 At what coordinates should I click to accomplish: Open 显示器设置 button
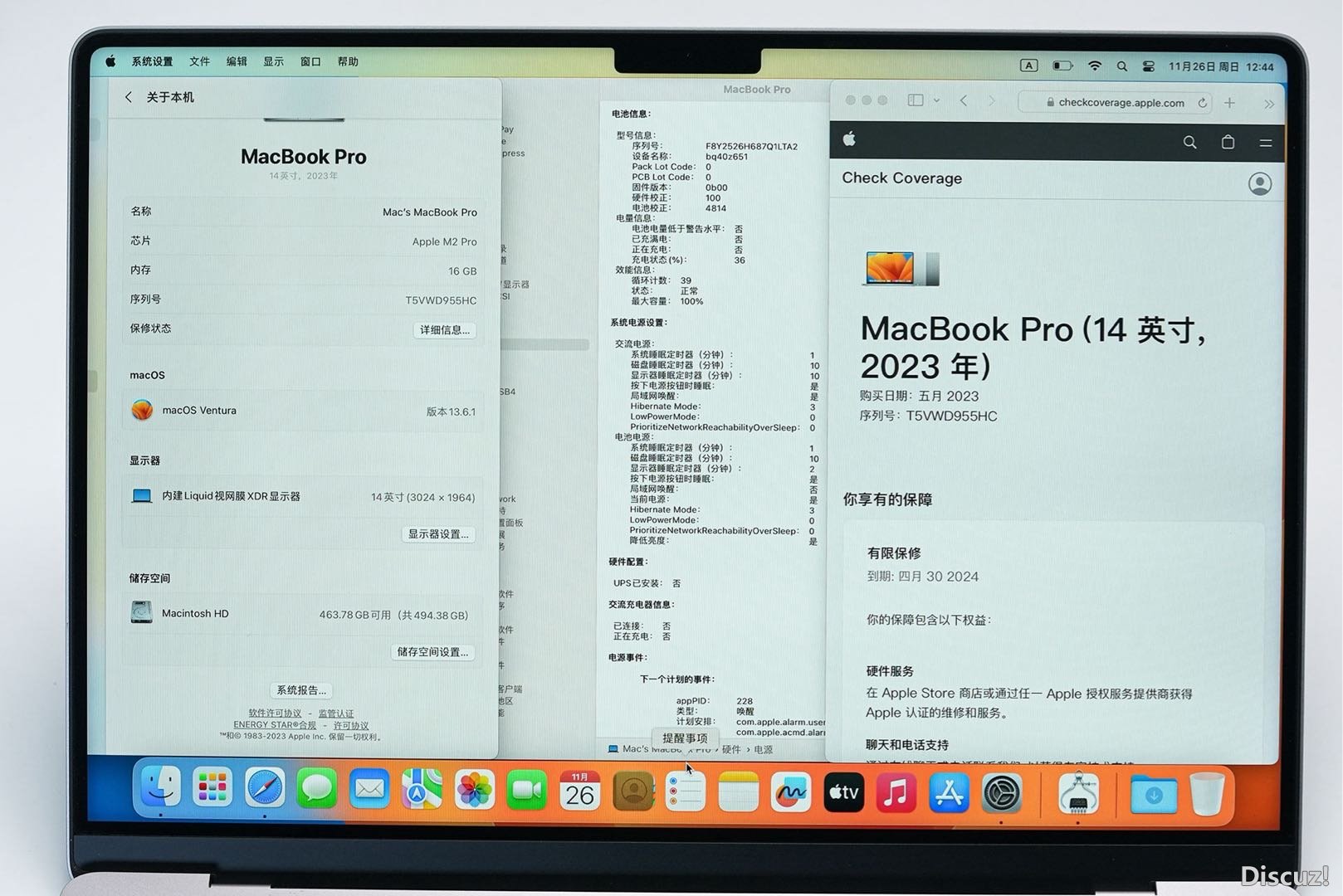point(438,533)
